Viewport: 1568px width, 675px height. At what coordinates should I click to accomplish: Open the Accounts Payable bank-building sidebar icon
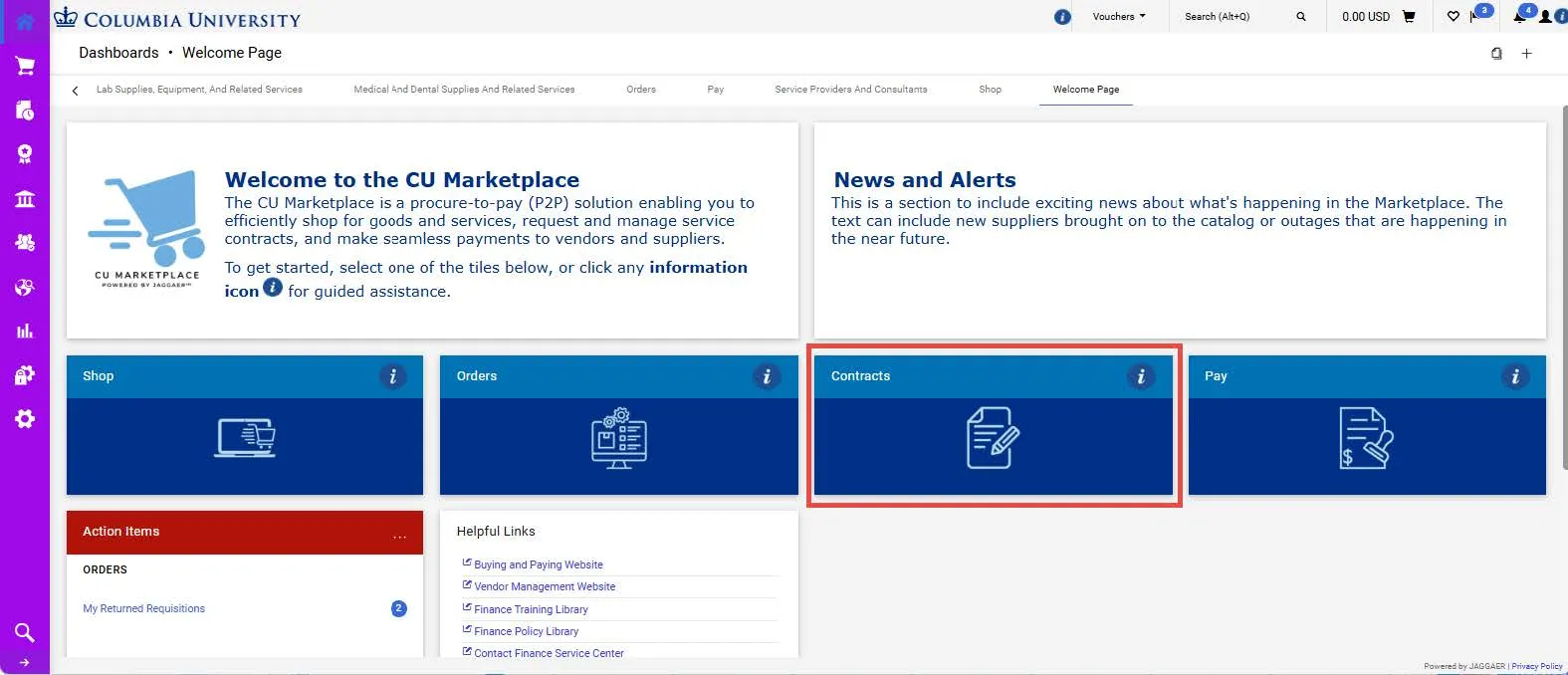click(25, 198)
